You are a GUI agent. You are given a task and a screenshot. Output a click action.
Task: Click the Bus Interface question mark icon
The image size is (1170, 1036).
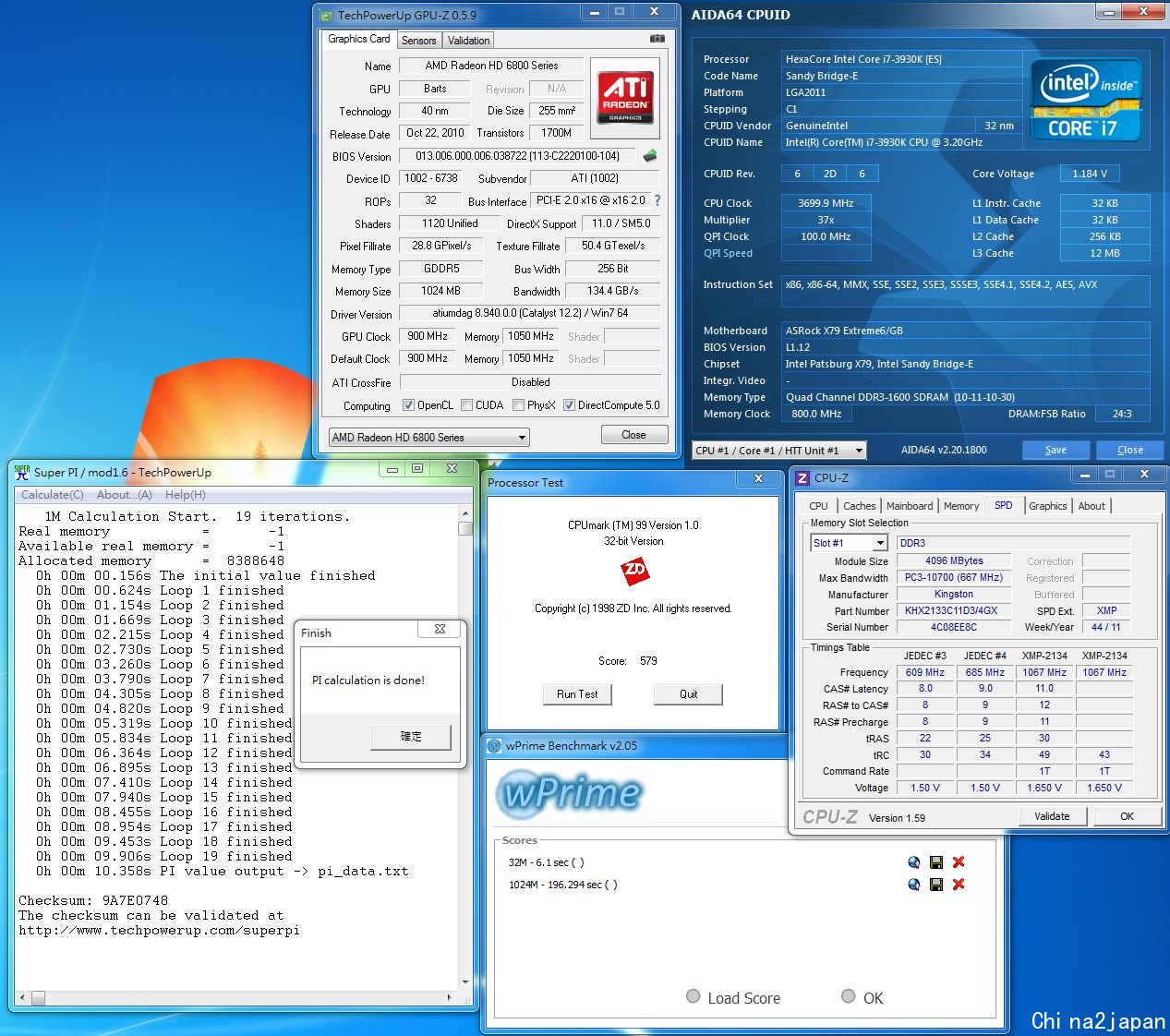(x=657, y=200)
